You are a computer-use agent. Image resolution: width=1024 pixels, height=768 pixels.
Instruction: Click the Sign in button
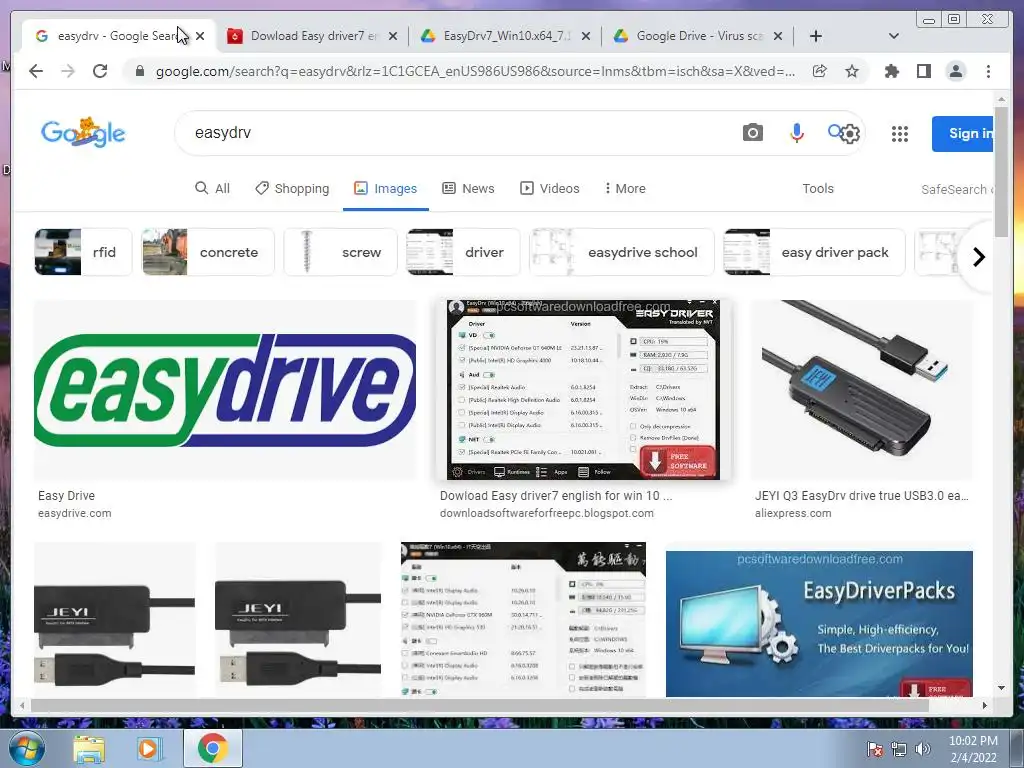coord(963,133)
